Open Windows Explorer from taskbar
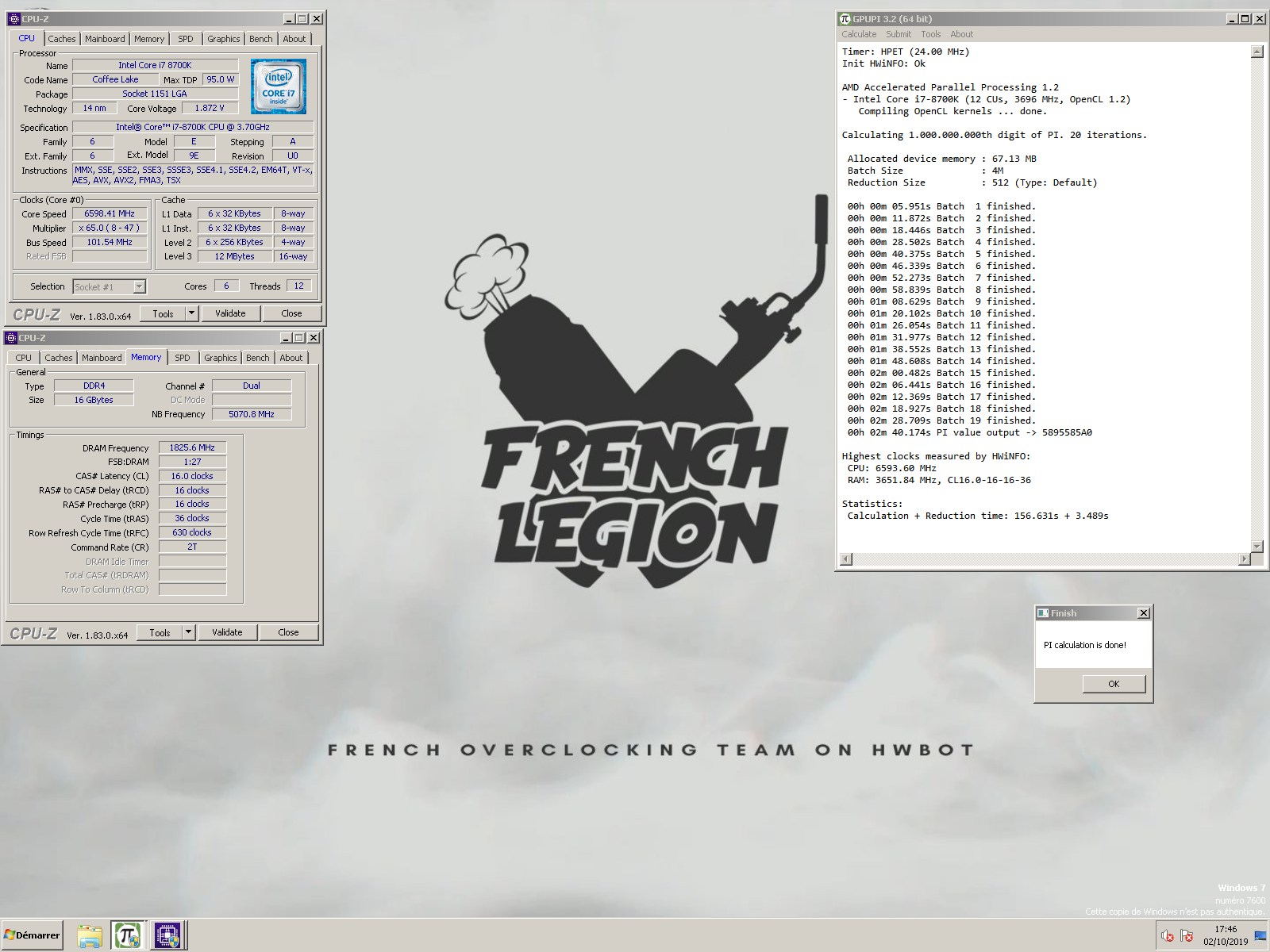Viewport: 1270px width, 952px height. 90,936
